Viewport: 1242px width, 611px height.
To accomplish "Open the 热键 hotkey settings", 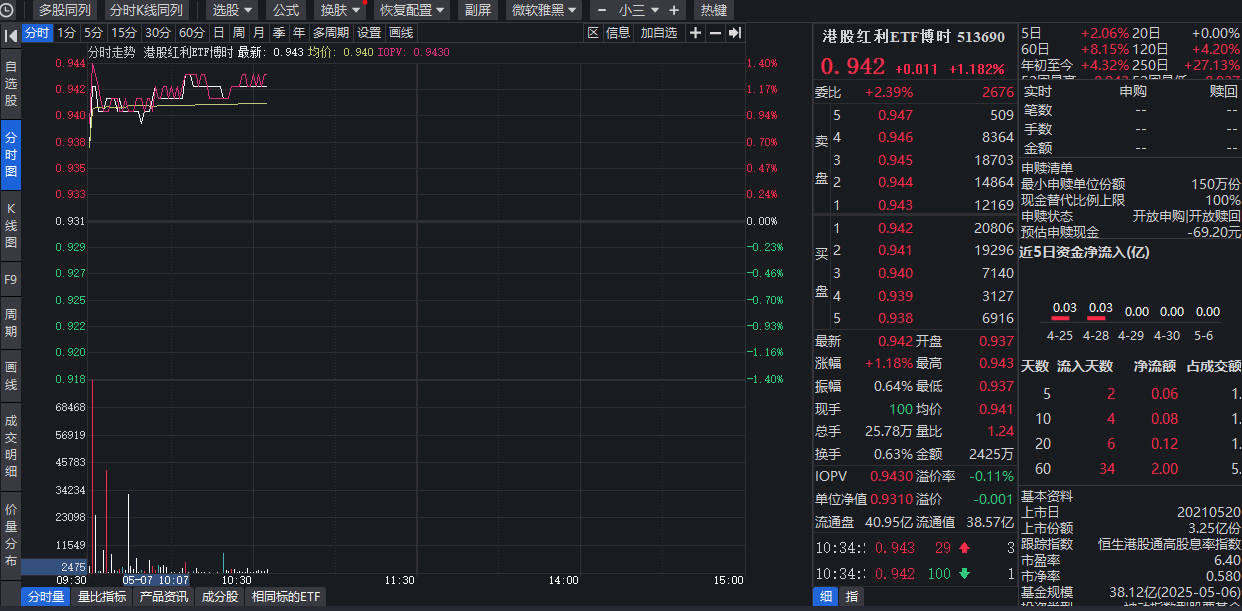I will [x=714, y=10].
